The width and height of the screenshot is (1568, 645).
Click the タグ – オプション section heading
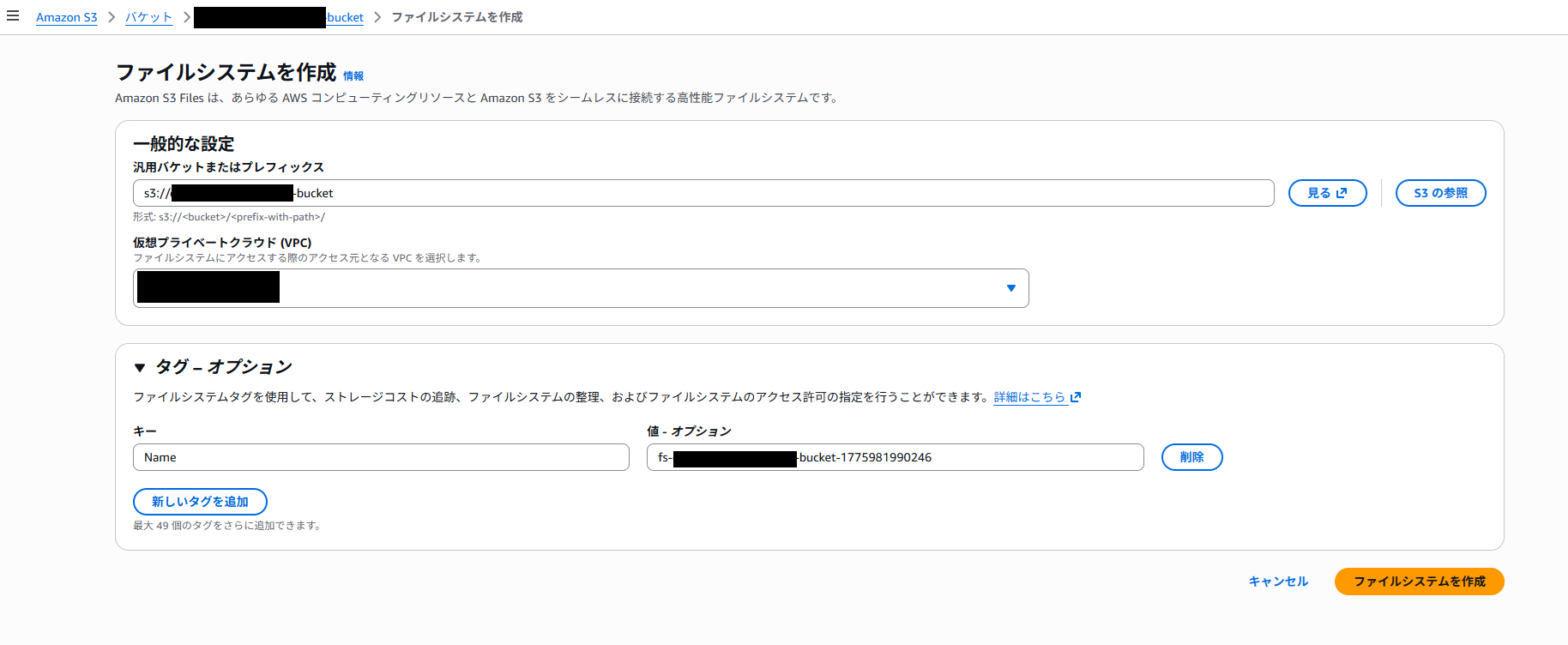[223, 367]
